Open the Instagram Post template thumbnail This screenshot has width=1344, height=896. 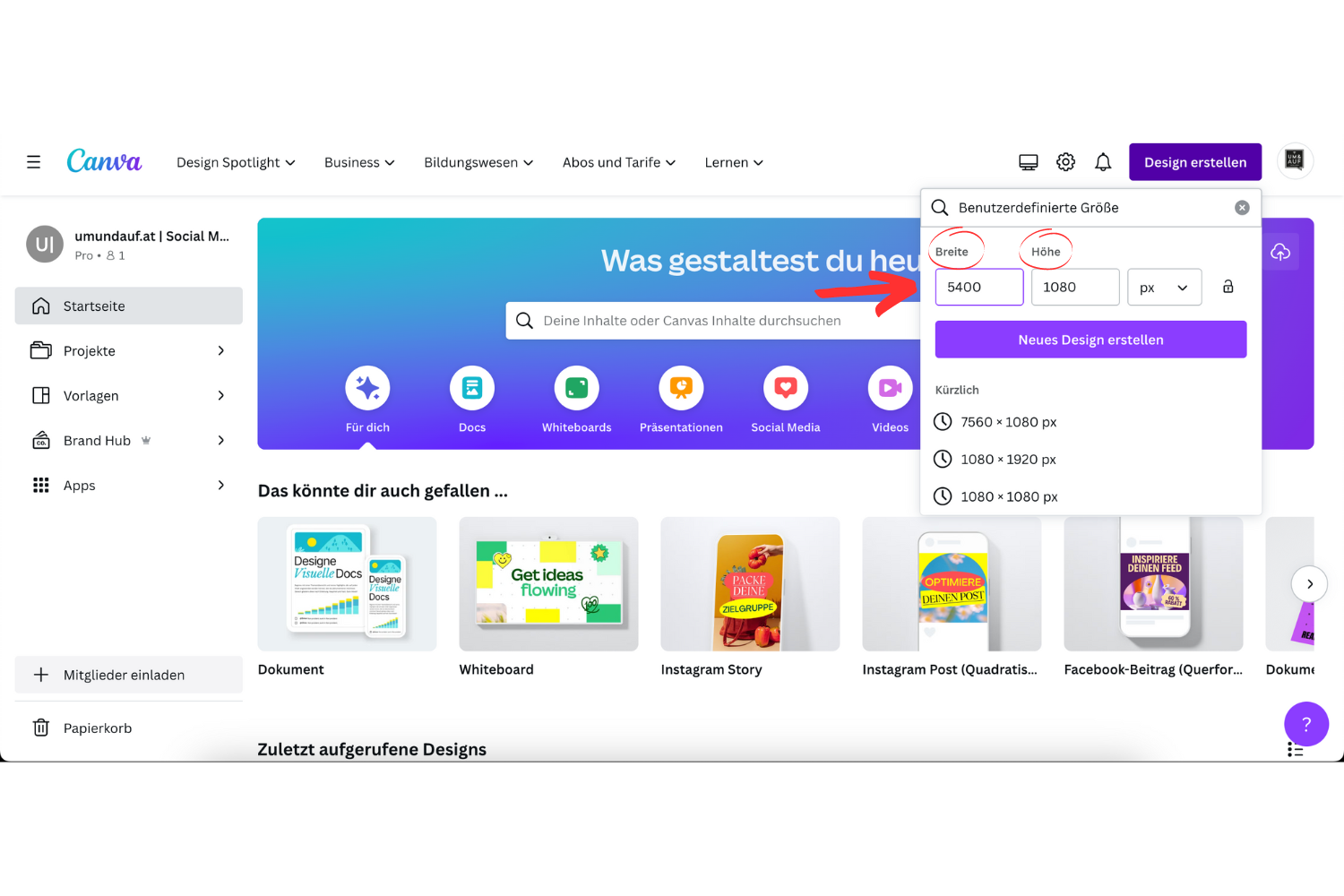click(x=952, y=583)
